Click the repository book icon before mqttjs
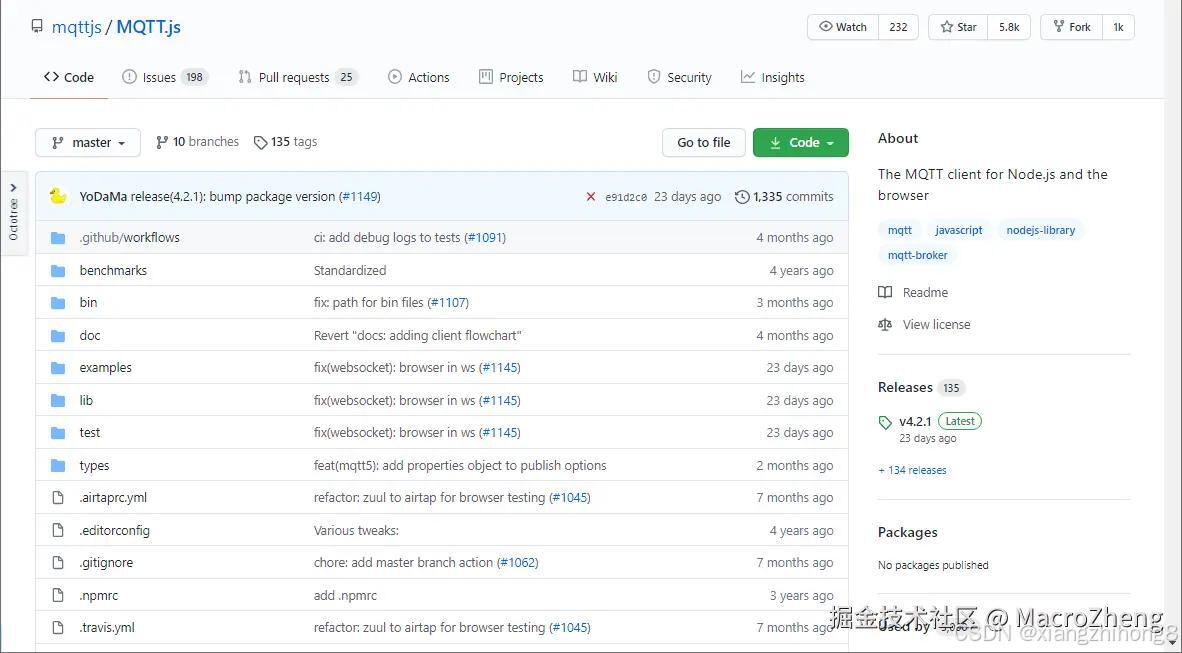This screenshot has width=1182, height=653. point(37,26)
